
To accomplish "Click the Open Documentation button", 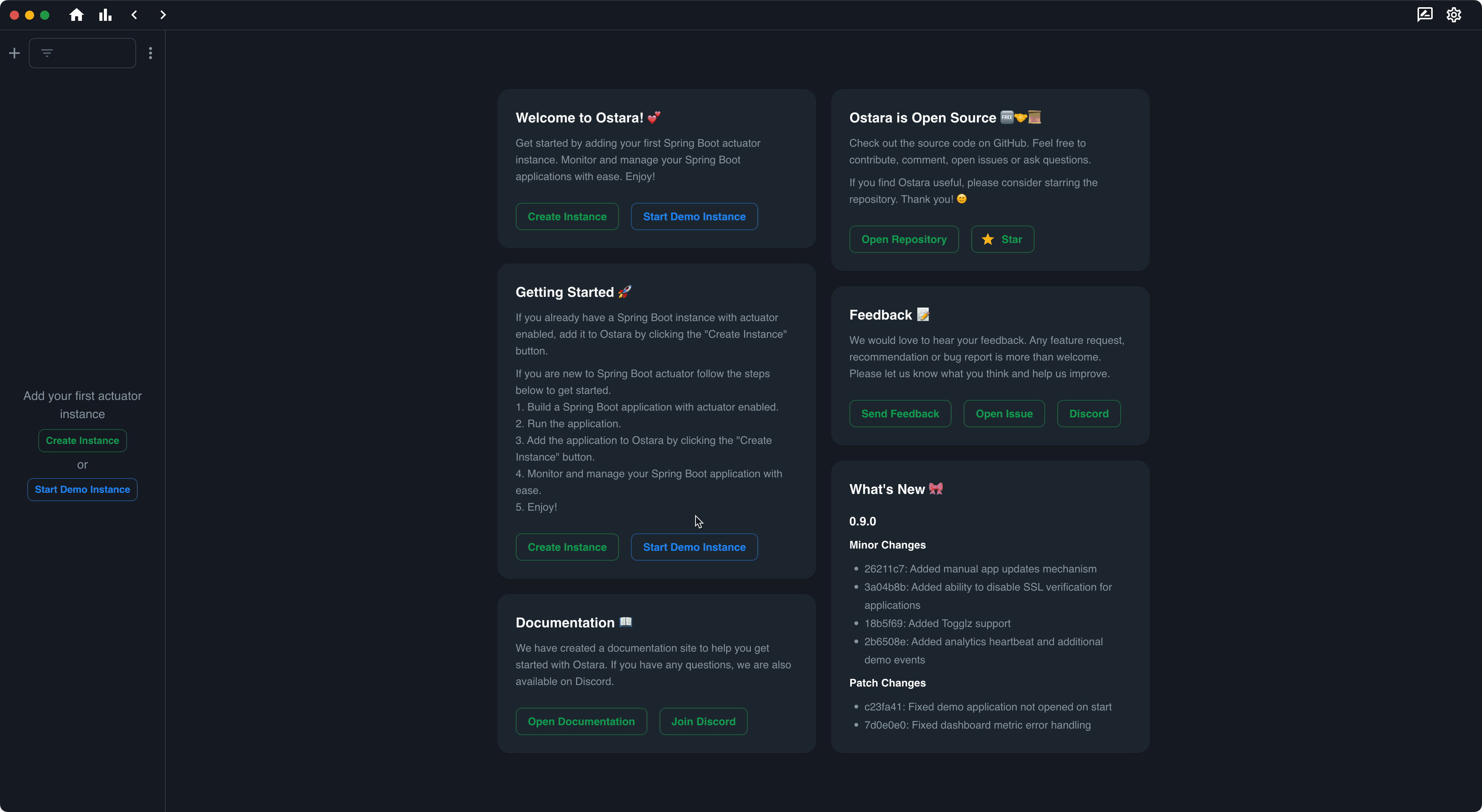I will (x=581, y=721).
